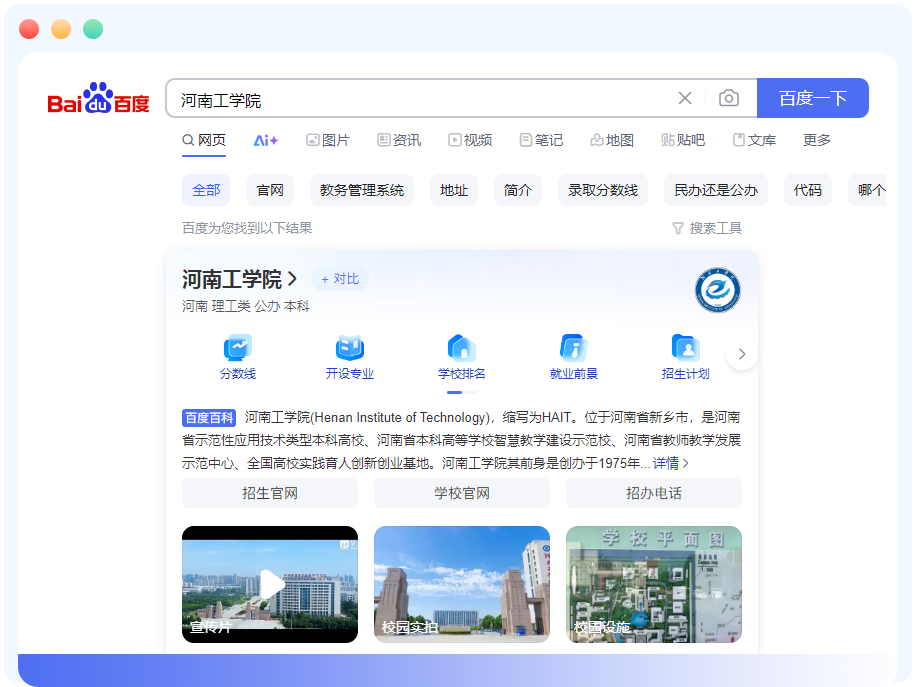Image resolution: width=916 pixels, height=687 pixels.
Task: Click the 招办电话 button
Action: pyautogui.click(x=654, y=493)
